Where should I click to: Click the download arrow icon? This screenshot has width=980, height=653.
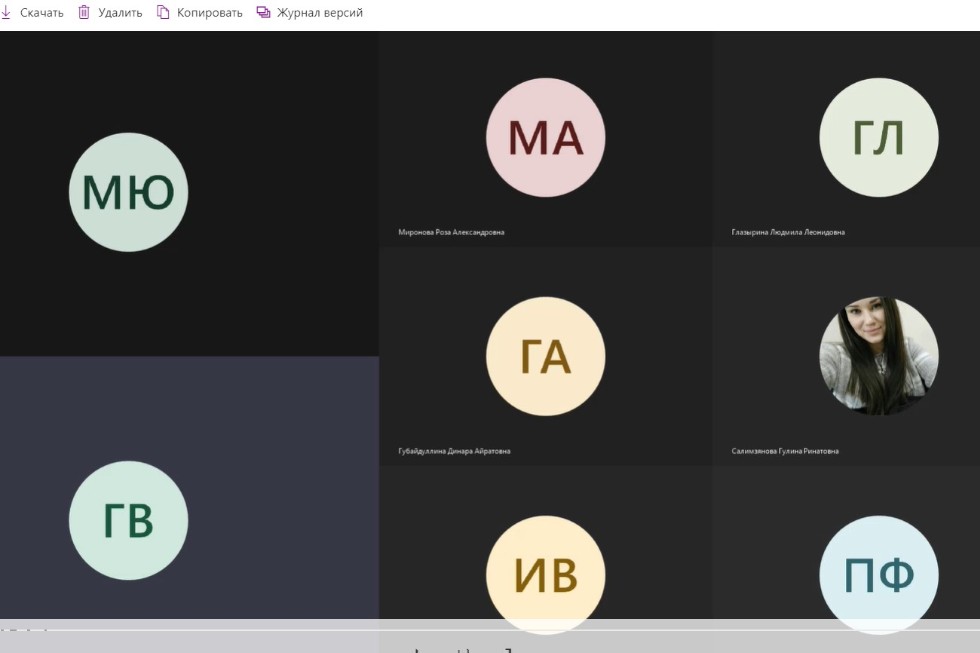click(6, 13)
